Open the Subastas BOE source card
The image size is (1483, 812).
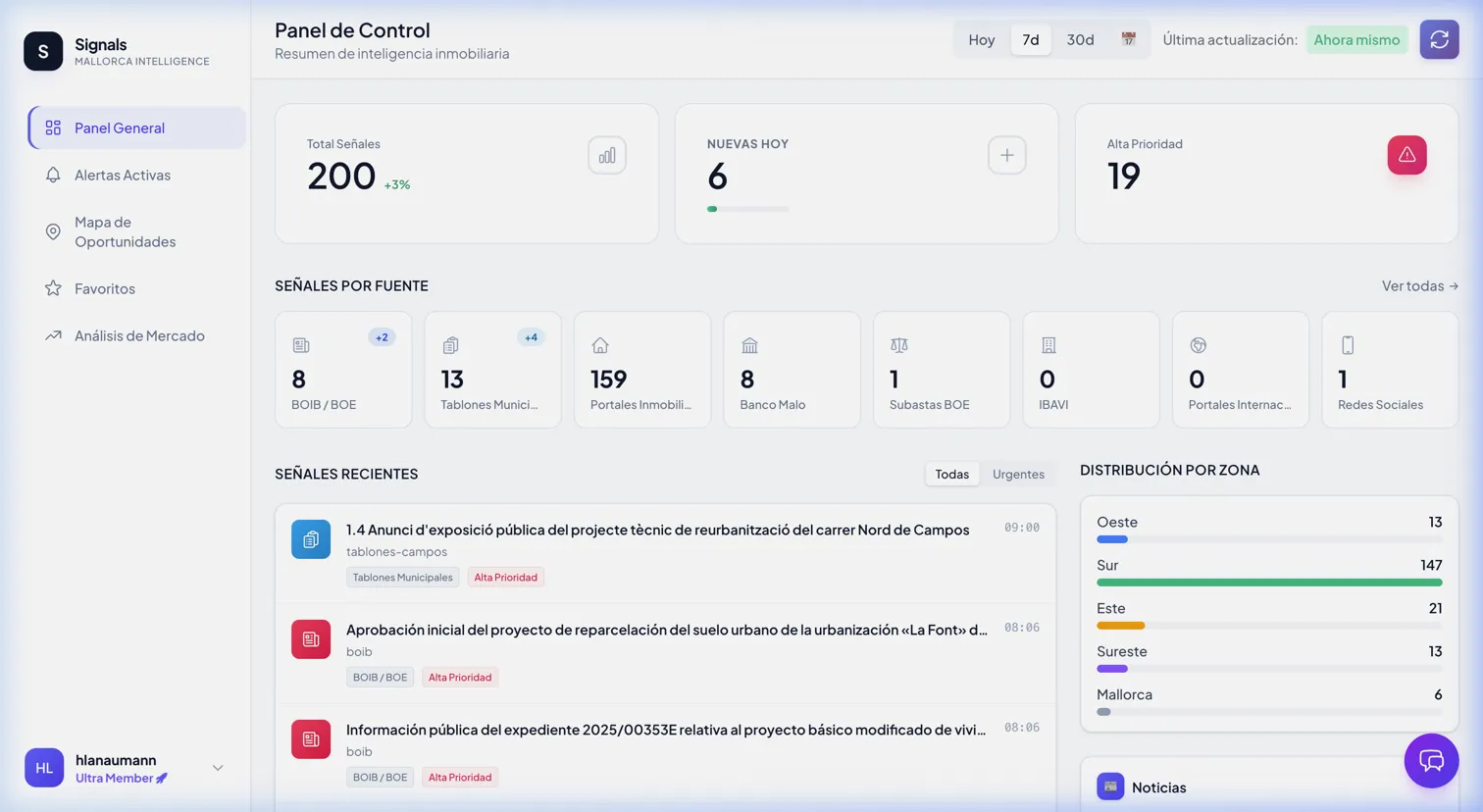[x=941, y=370]
